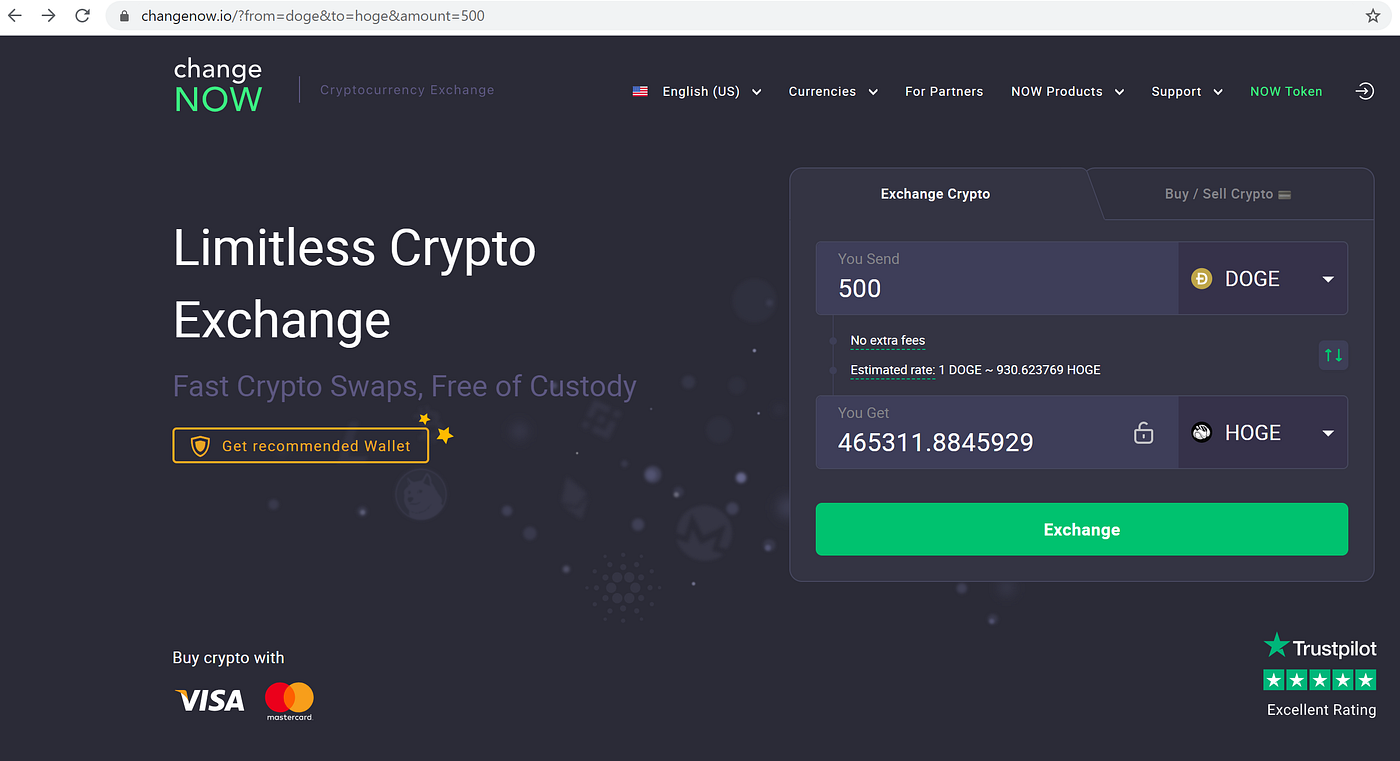Click the browser back arrow
The width and height of the screenshot is (1400, 761).
[x=14, y=16]
